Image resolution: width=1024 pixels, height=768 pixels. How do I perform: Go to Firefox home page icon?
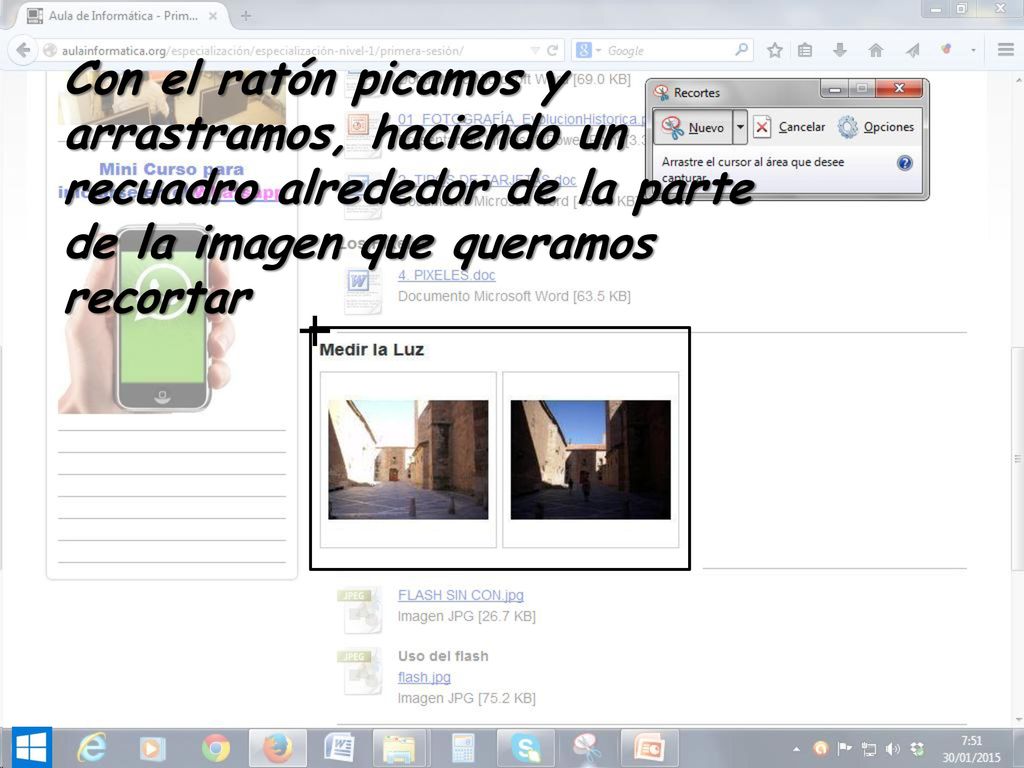click(876, 50)
